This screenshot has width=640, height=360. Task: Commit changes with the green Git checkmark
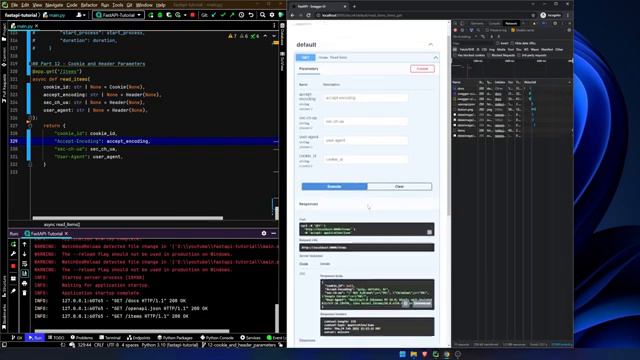[223, 15]
